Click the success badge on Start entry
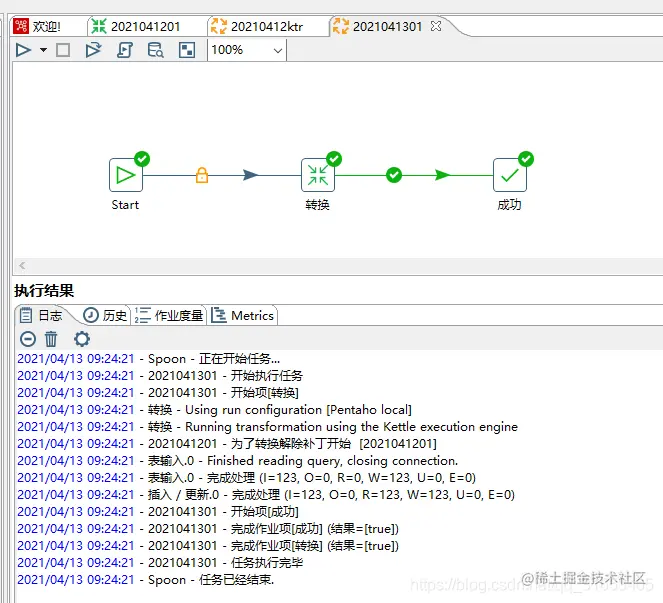Viewport: 663px width, 603px height. point(142,159)
